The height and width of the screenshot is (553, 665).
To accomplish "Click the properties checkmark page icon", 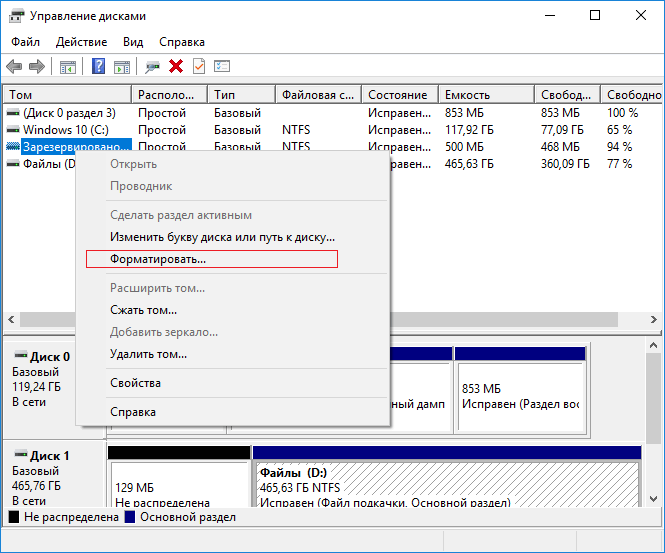I will pos(199,67).
